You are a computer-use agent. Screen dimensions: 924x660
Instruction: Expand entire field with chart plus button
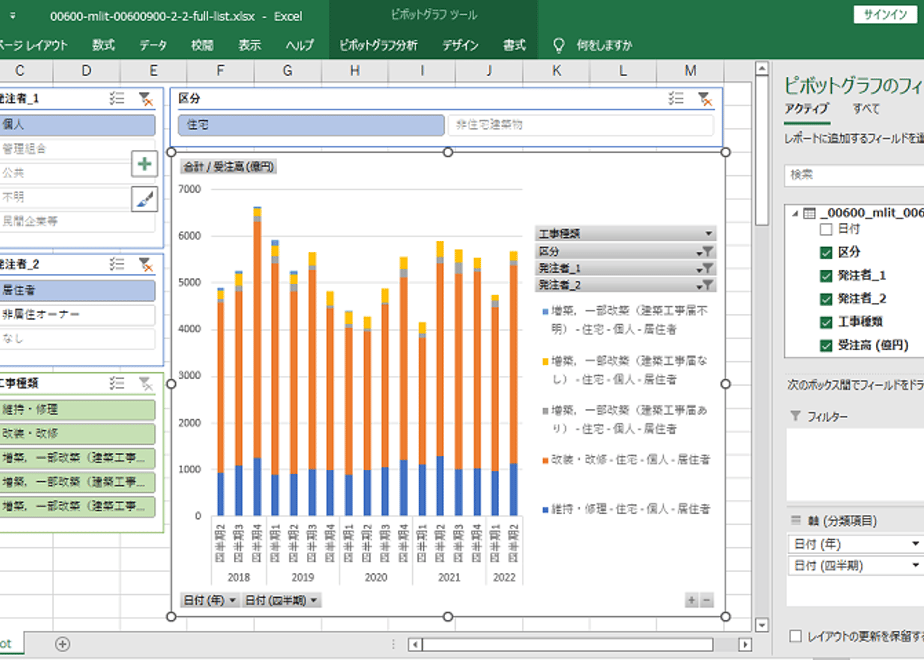point(692,600)
